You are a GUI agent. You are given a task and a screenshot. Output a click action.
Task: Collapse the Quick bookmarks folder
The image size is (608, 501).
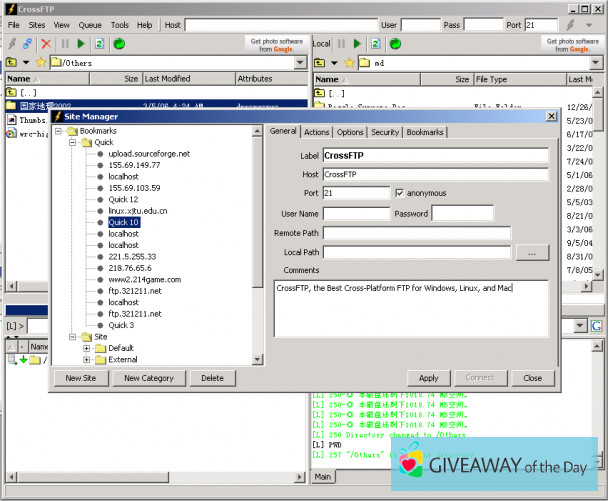73,142
